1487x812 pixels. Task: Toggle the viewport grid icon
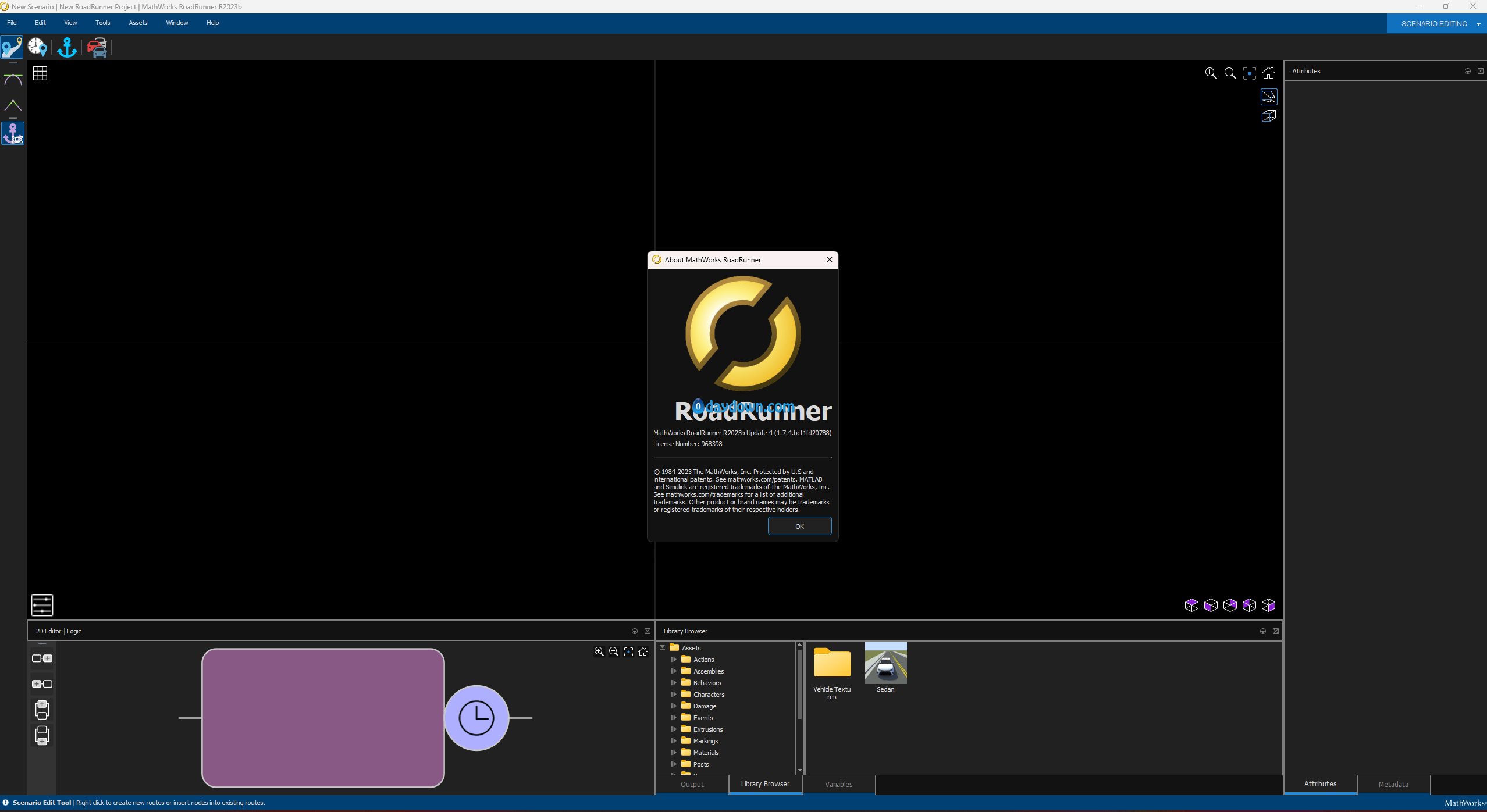coord(40,73)
